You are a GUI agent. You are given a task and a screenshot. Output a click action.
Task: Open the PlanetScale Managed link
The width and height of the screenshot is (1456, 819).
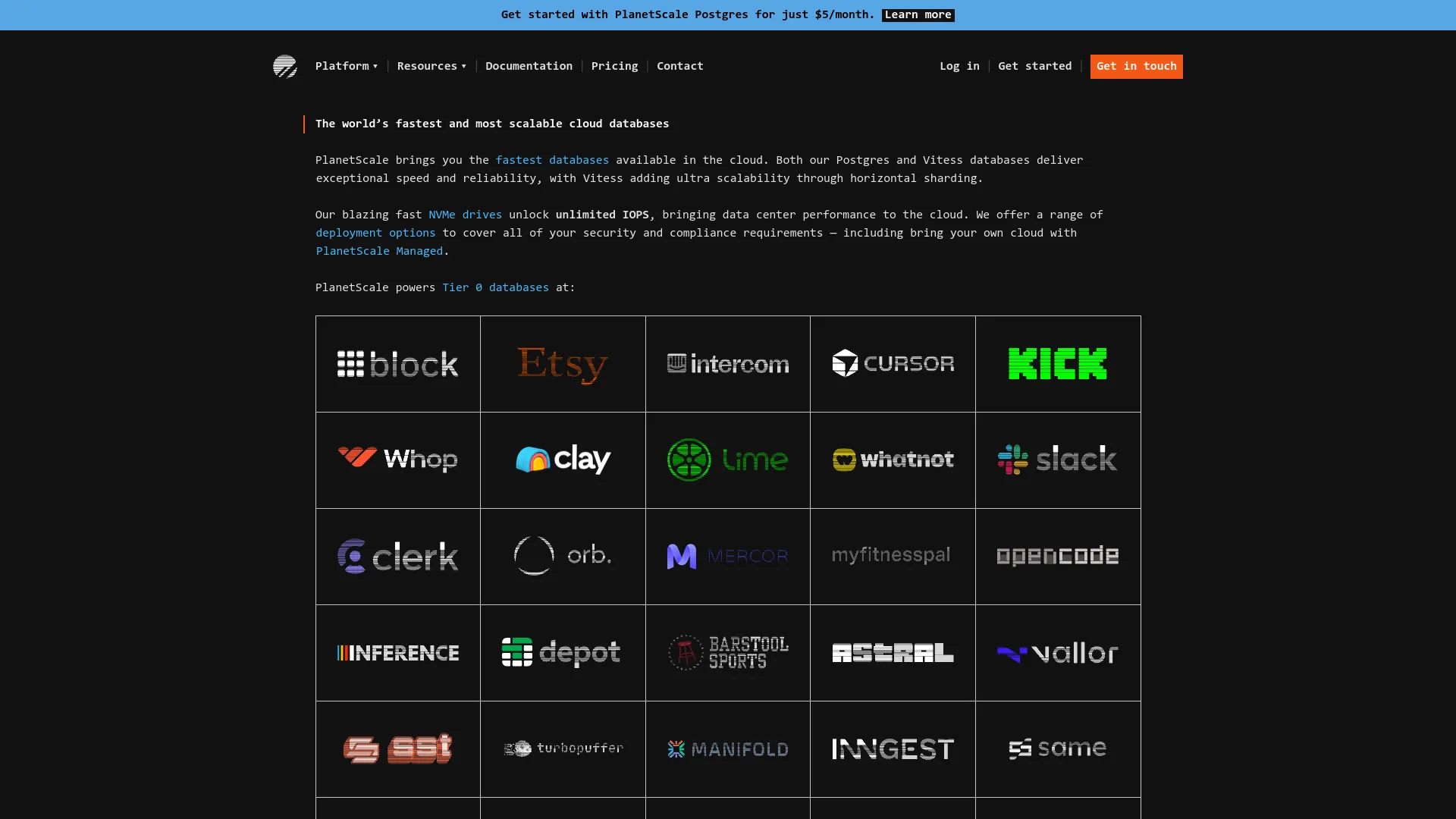click(379, 251)
